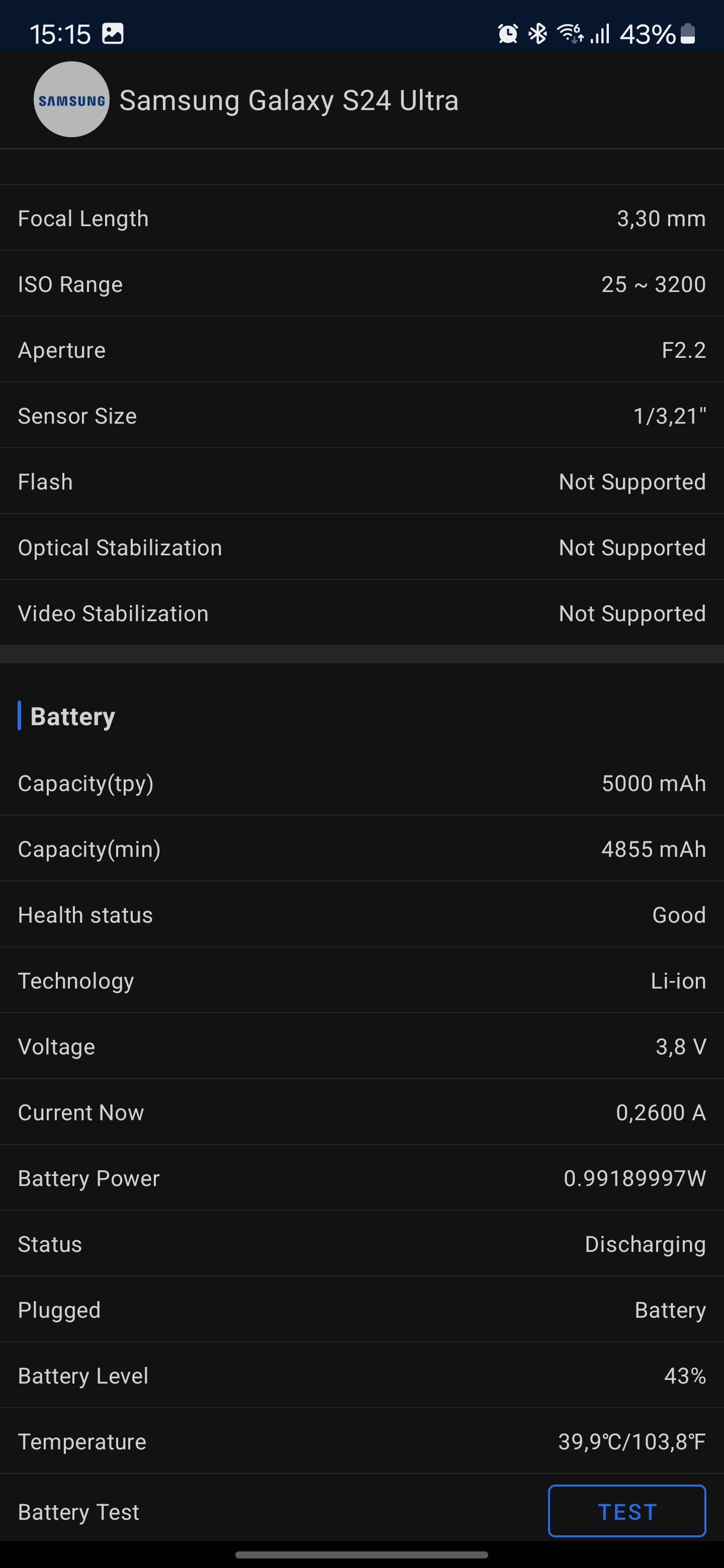Tap the home gesture bar

(361, 1554)
